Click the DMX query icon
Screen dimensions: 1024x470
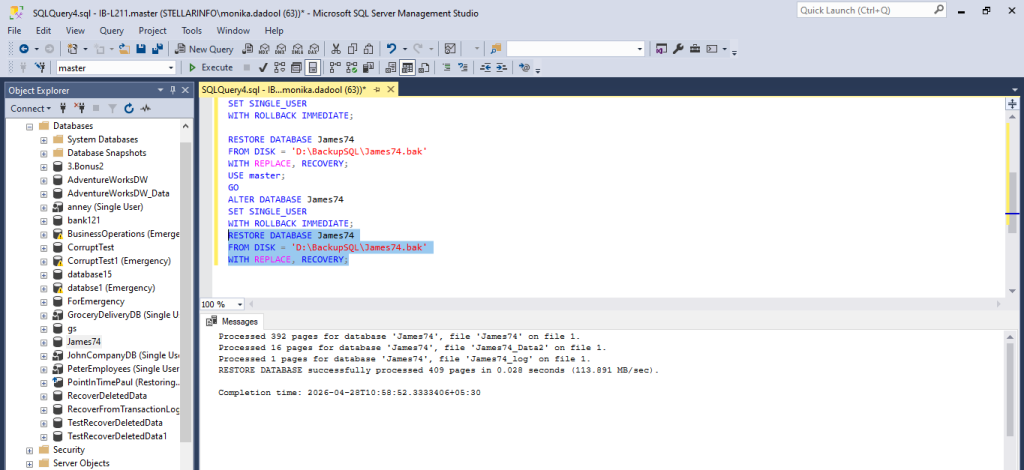(x=281, y=49)
